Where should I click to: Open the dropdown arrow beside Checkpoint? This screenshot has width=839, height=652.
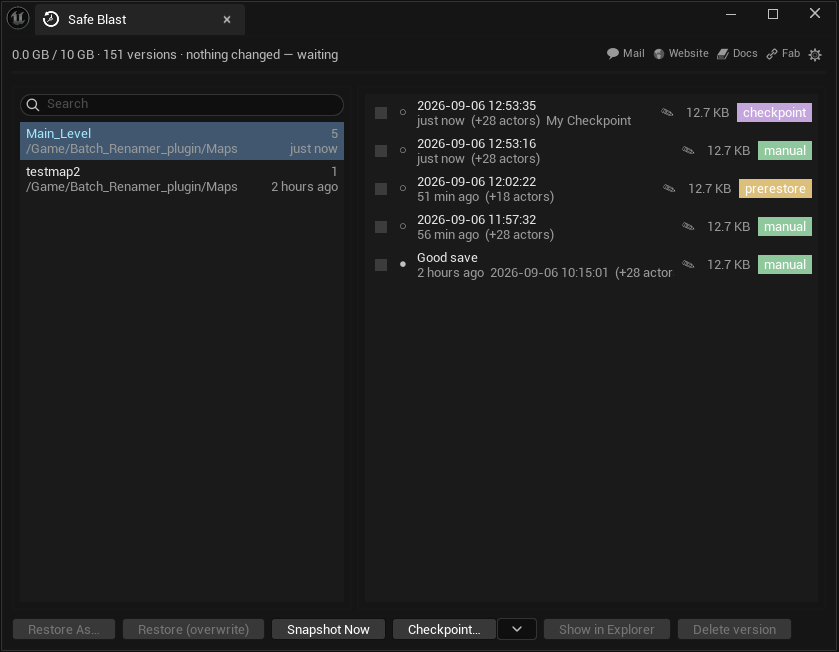517,630
